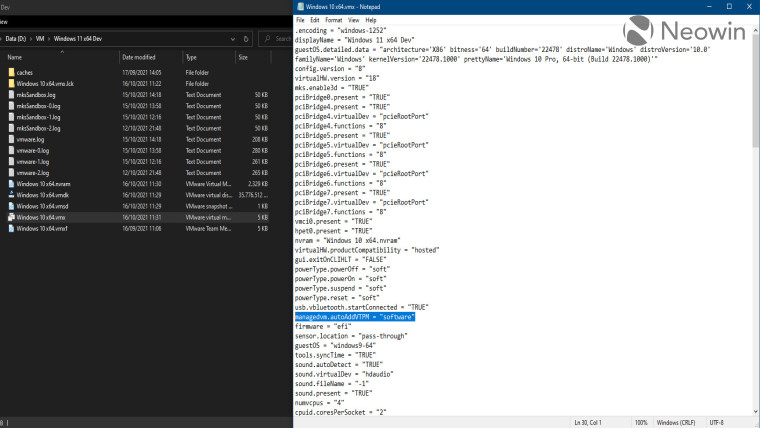
Task: Click the Windows (CRLF) status entry
Action: tap(676, 423)
